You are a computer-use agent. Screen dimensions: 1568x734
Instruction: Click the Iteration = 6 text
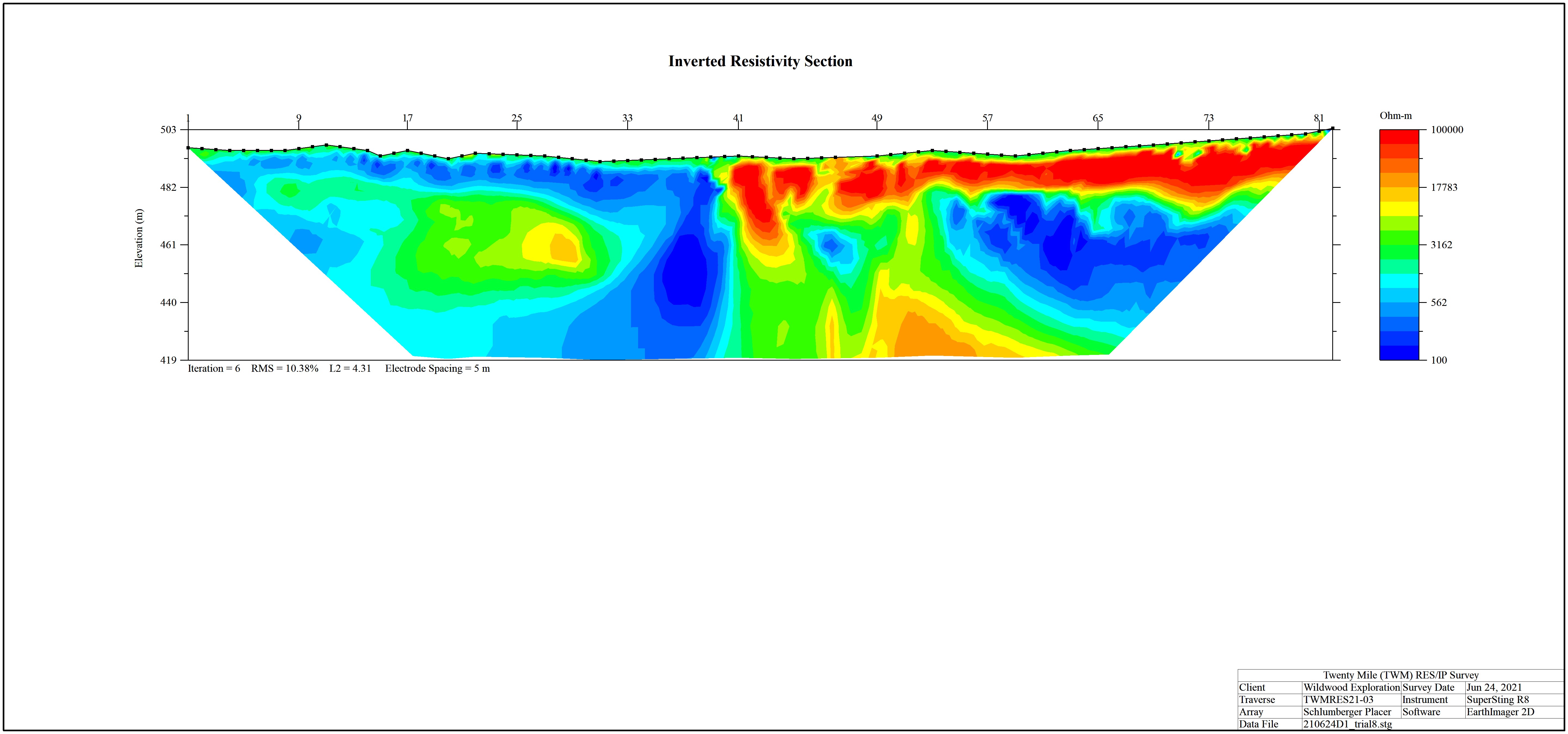pyautogui.click(x=214, y=369)
